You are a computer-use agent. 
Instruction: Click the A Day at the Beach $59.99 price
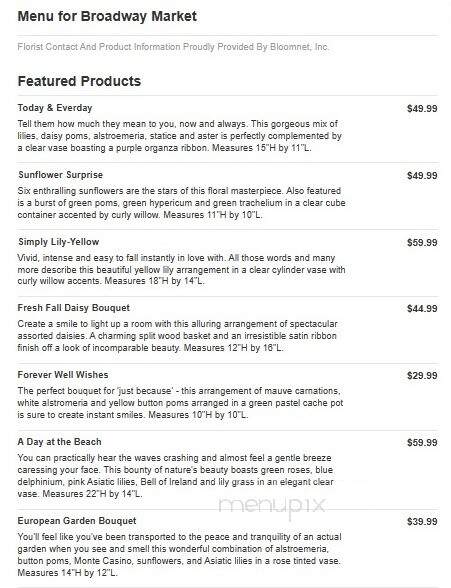422,442
